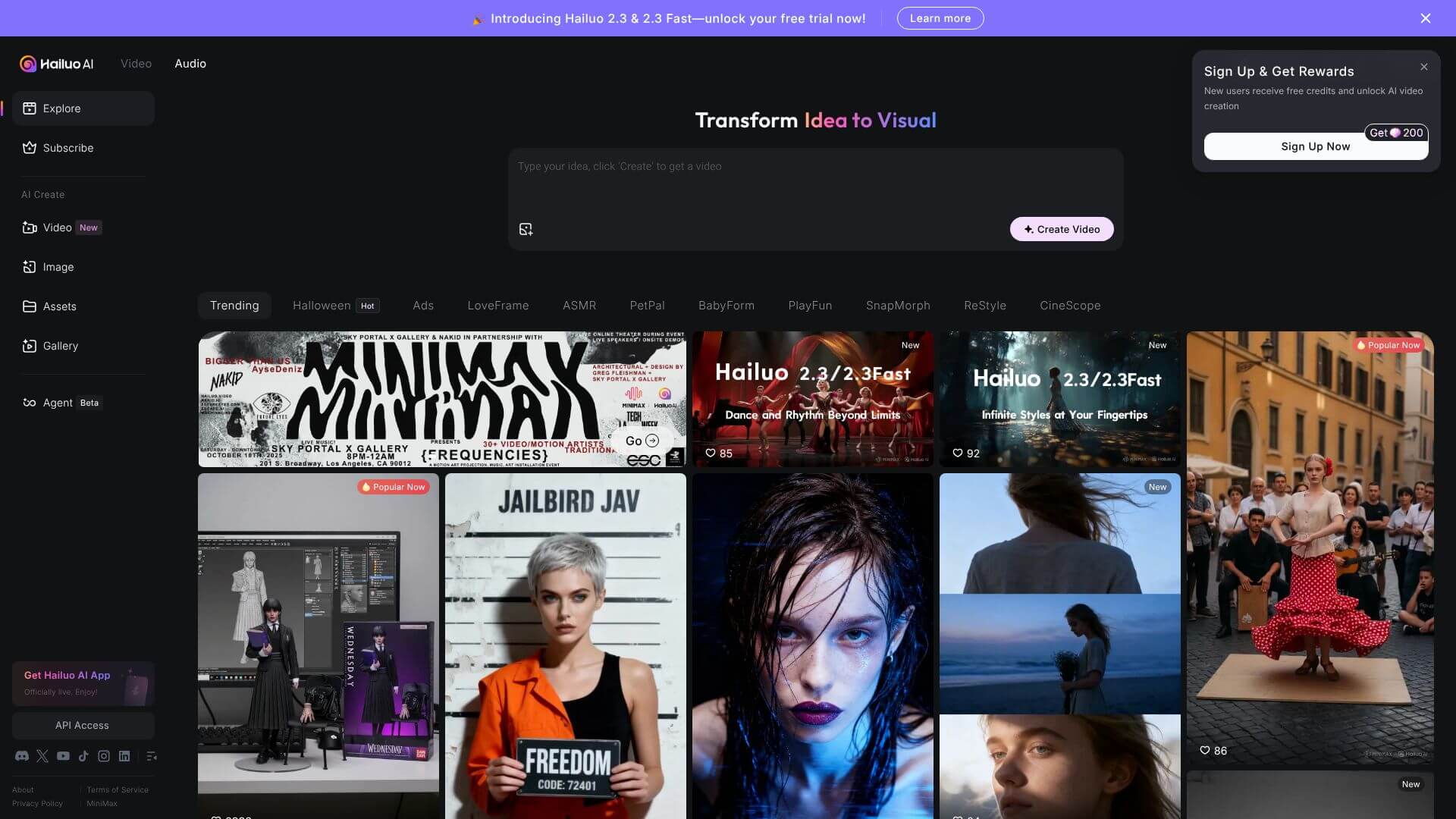
Task: Switch to the Halloween tab
Action: pyautogui.click(x=322, y=305)
